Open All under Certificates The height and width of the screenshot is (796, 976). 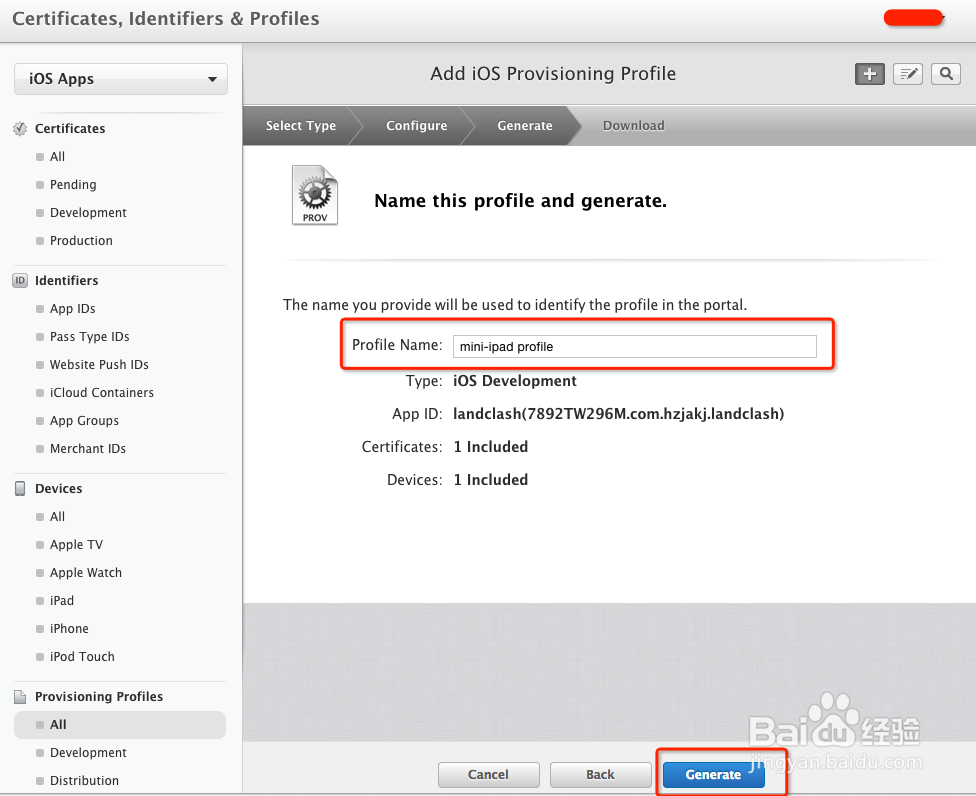pyautogui.click(x=57, y=157)
